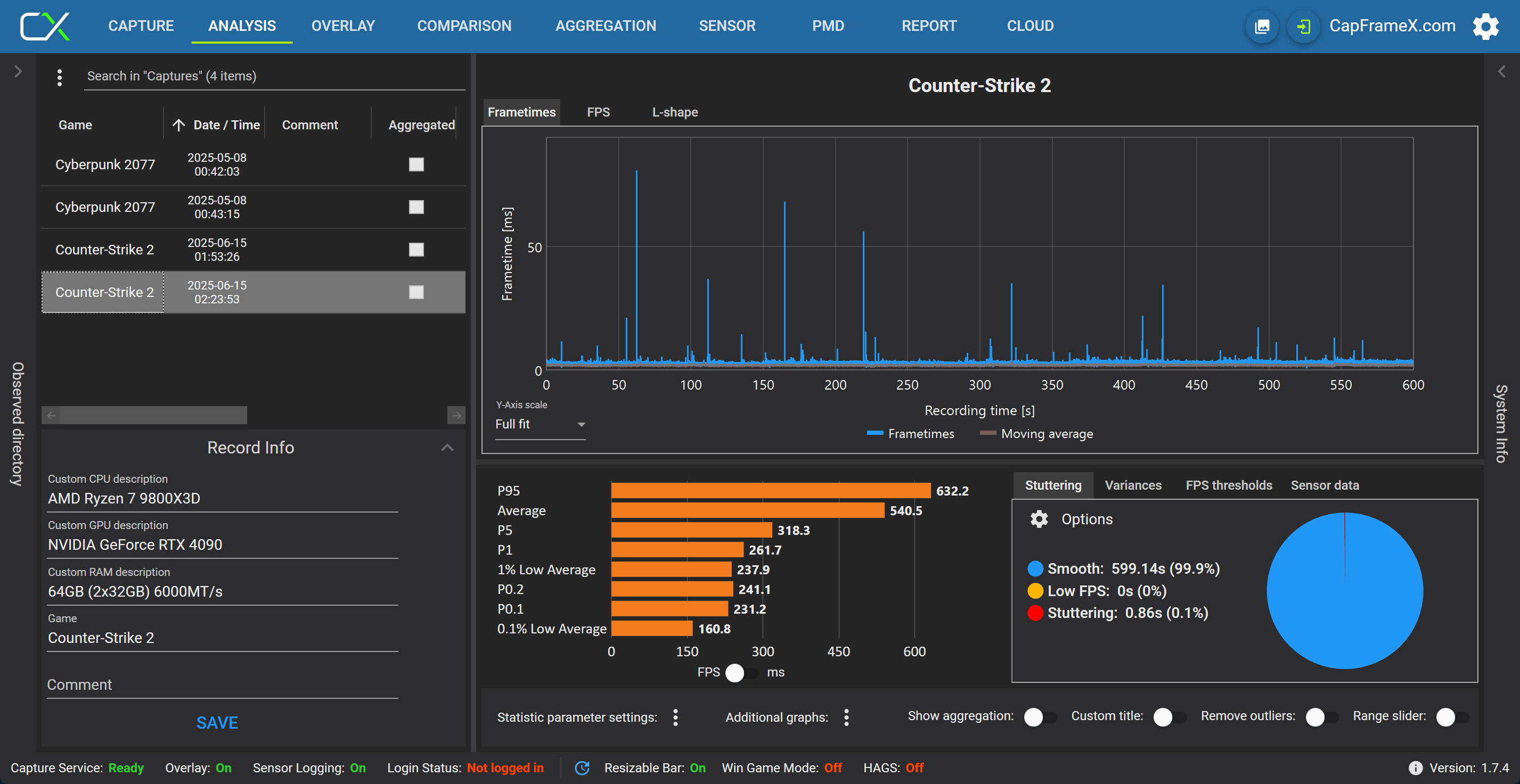Select the ANALYSIS tab
Screen dimensions: 1520x784
tap(242, 26)
